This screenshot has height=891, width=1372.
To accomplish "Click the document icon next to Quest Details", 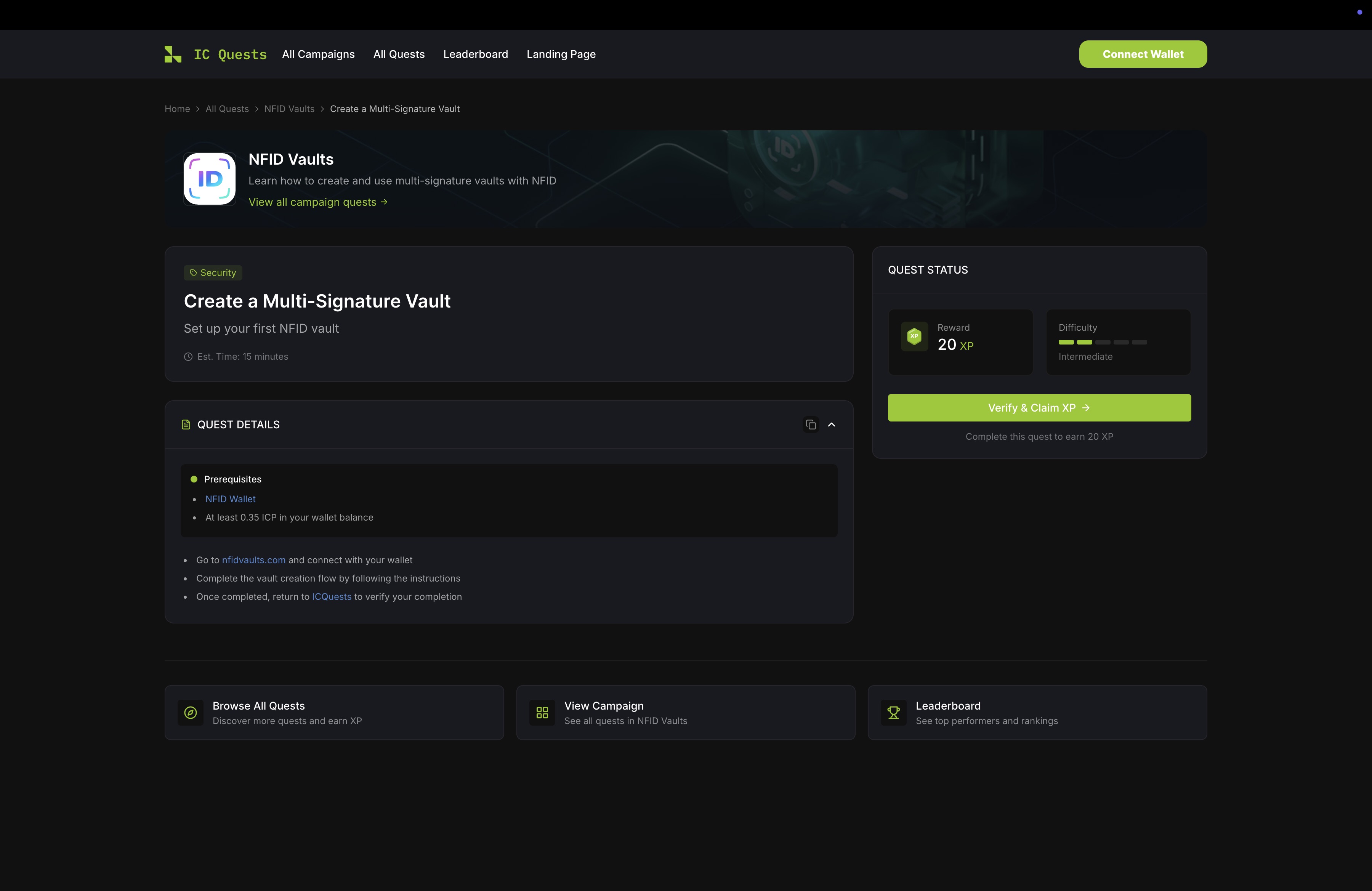I will (x=186, y=425).
